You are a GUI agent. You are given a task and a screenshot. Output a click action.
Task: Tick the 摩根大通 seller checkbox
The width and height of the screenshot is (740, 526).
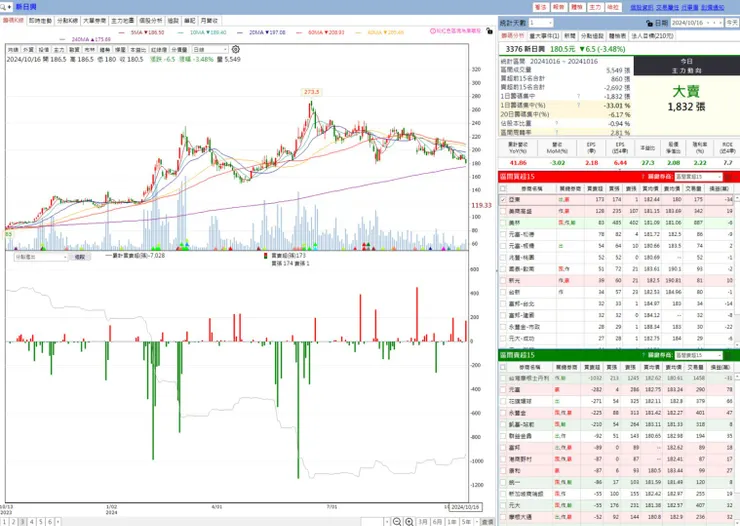pos(503,517)
